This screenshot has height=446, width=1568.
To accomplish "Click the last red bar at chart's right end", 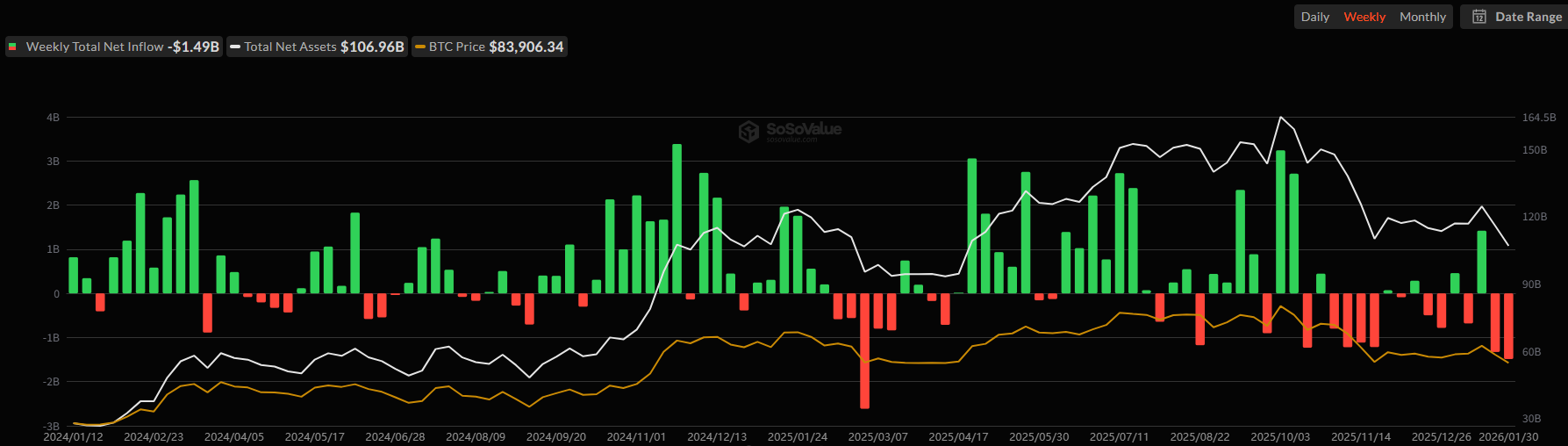I will coord(1508,327).
